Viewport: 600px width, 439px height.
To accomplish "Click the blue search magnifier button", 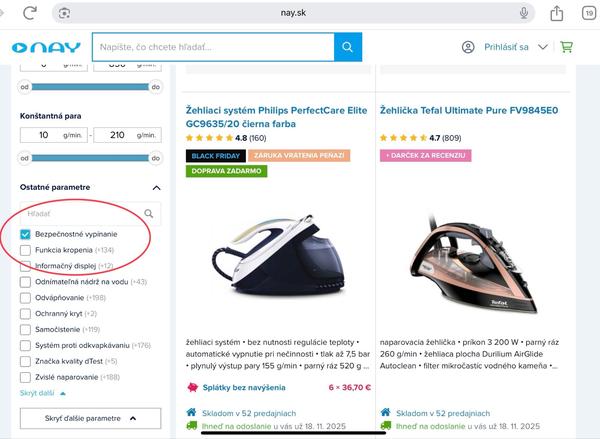I will click(x=347, y=47).
